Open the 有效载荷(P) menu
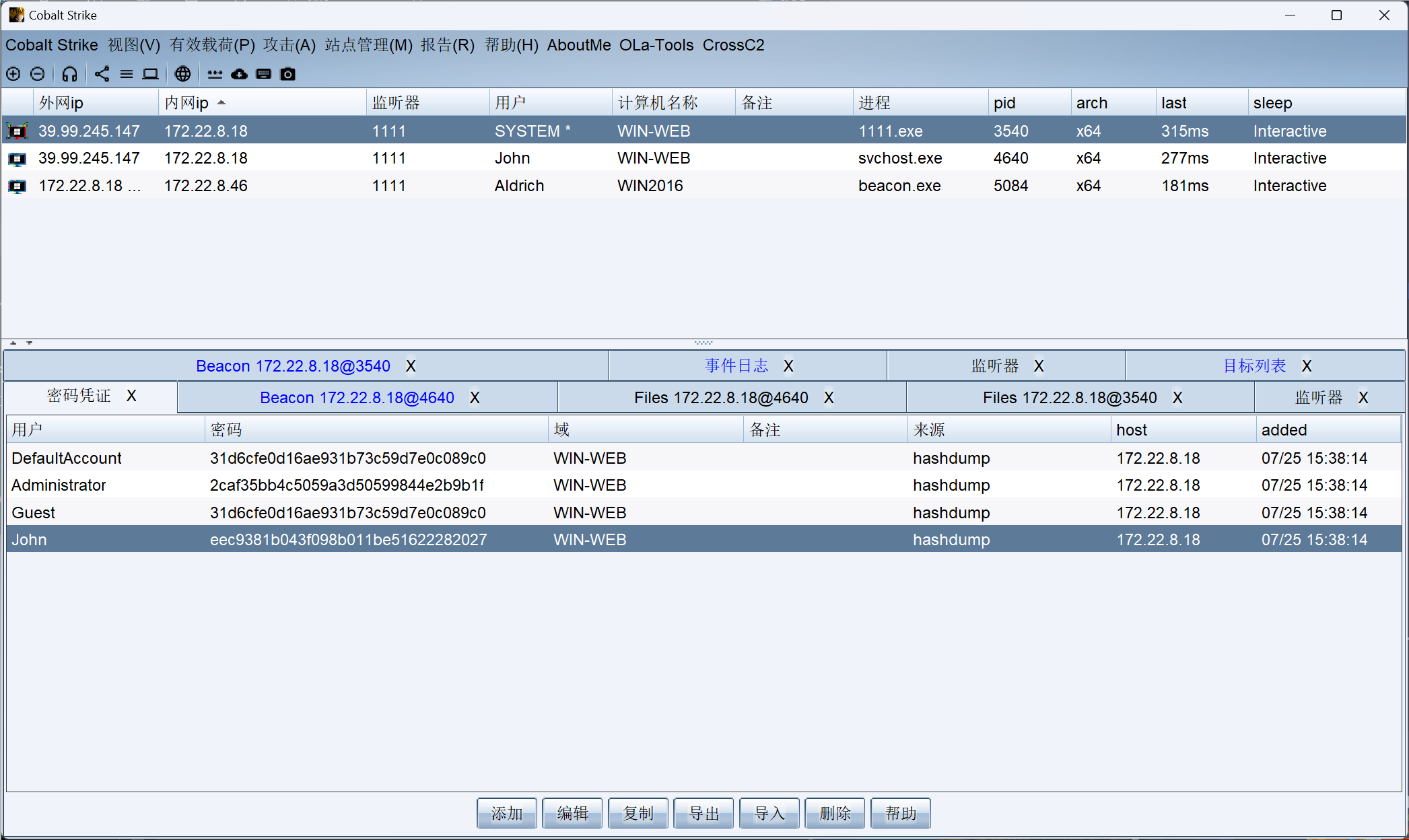The height and width of the screenshot is (840, 1409). pos(212,45)
